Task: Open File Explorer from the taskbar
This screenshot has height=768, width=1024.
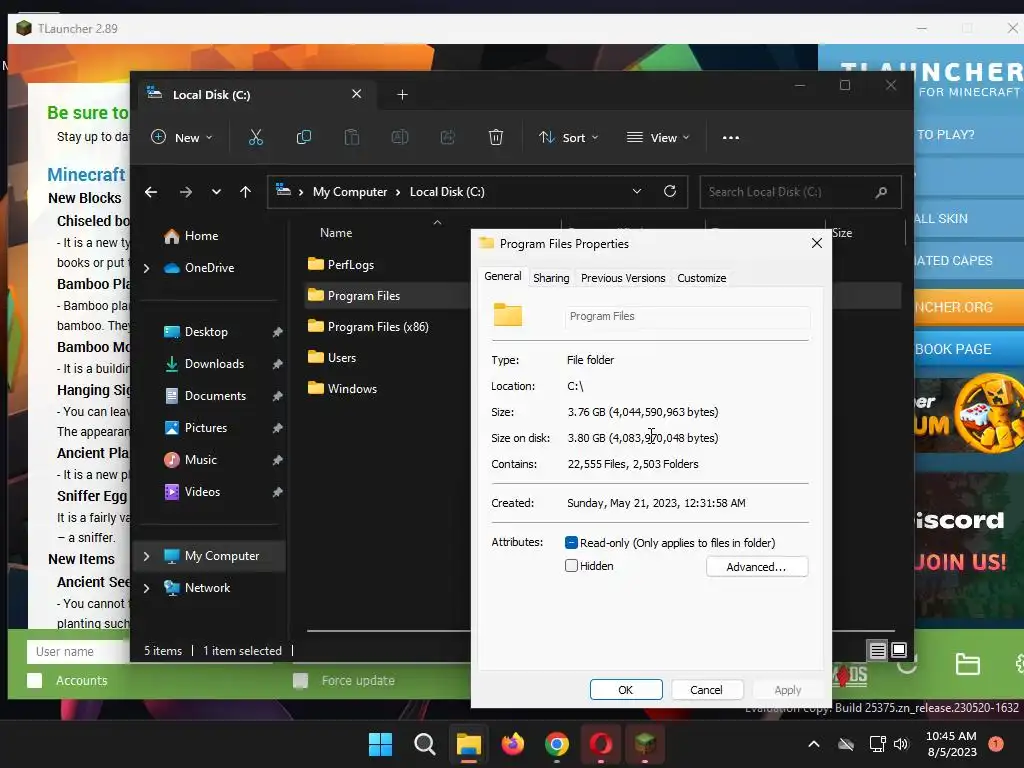Action: click(468, 744)
